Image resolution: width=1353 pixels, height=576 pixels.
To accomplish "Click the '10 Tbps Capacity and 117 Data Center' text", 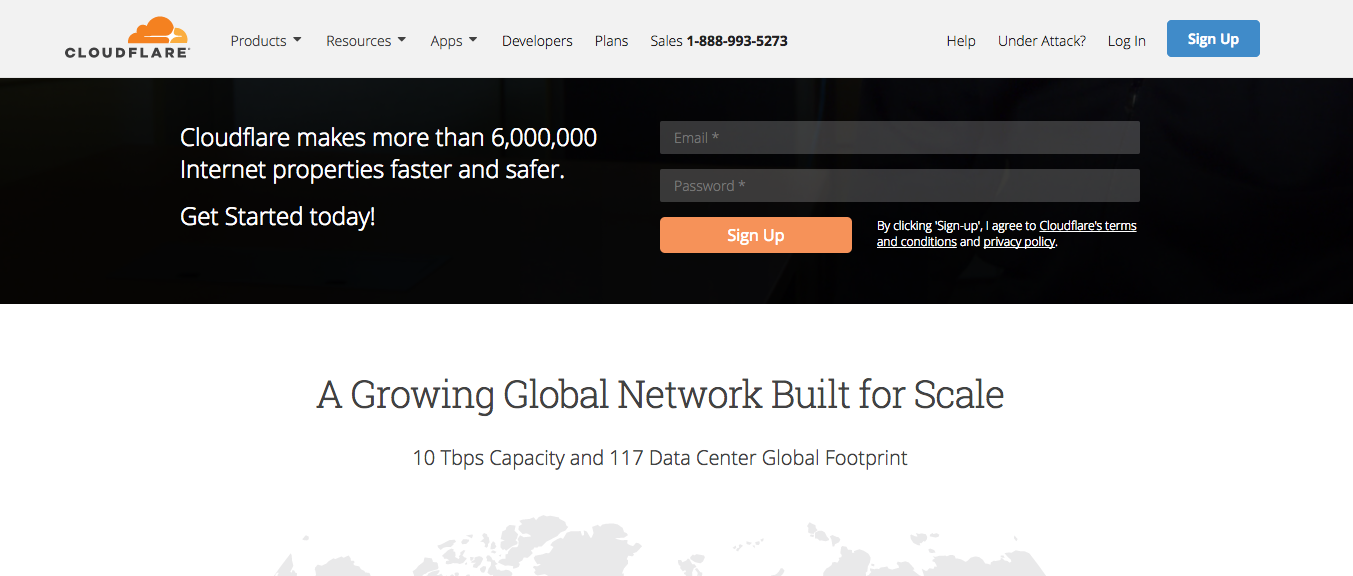I will tap(585, 459).
